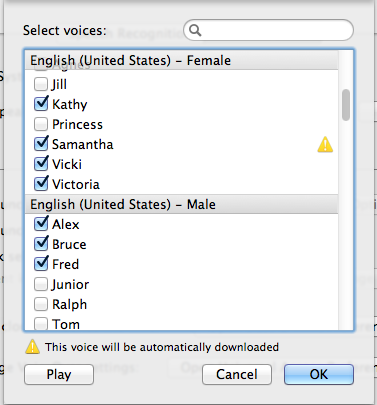Uncheck the Samantha voice
Image resolution: width=377 pixels, height=405 pixels.
pyautogui.click(x=41, y=144)
